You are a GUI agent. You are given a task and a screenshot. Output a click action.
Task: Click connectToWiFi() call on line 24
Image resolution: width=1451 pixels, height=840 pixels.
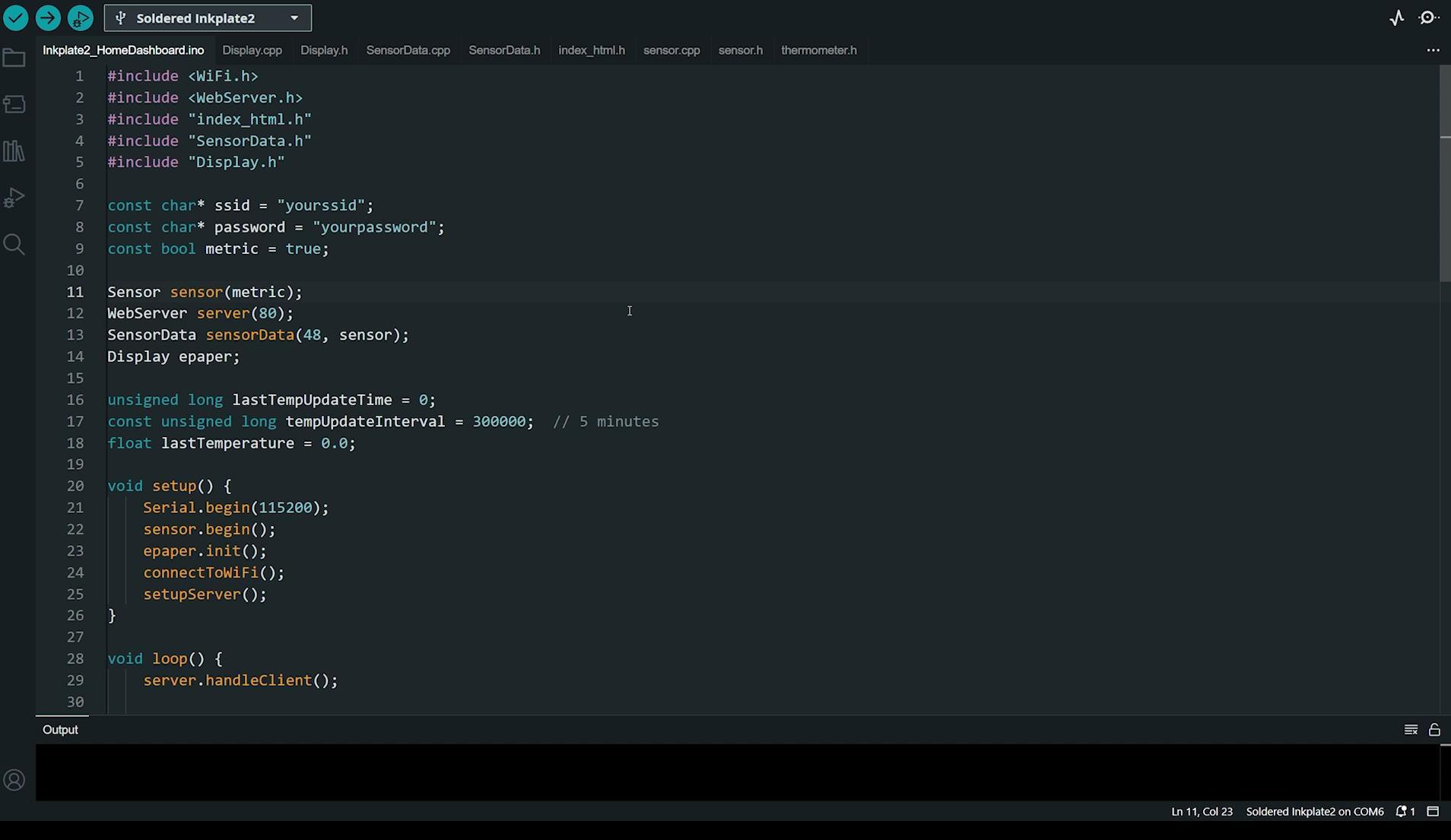click(214, 572)
